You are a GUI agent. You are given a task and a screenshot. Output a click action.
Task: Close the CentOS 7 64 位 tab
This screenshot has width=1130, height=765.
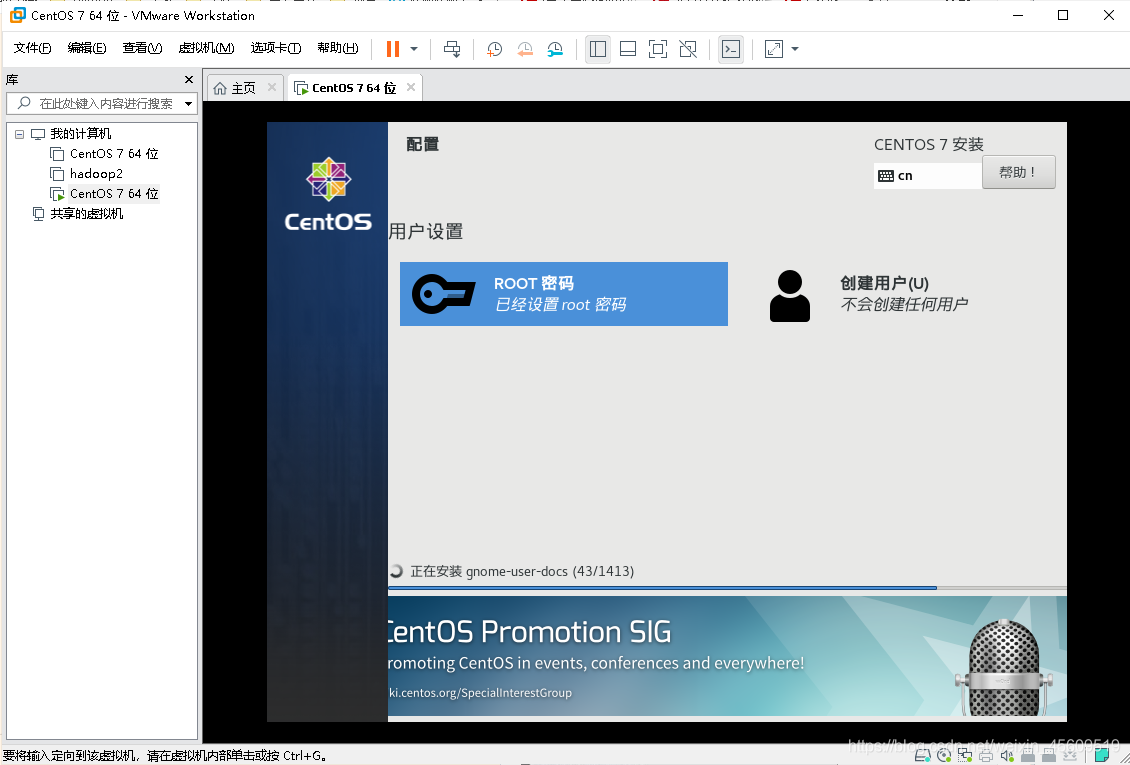point(411,87)
